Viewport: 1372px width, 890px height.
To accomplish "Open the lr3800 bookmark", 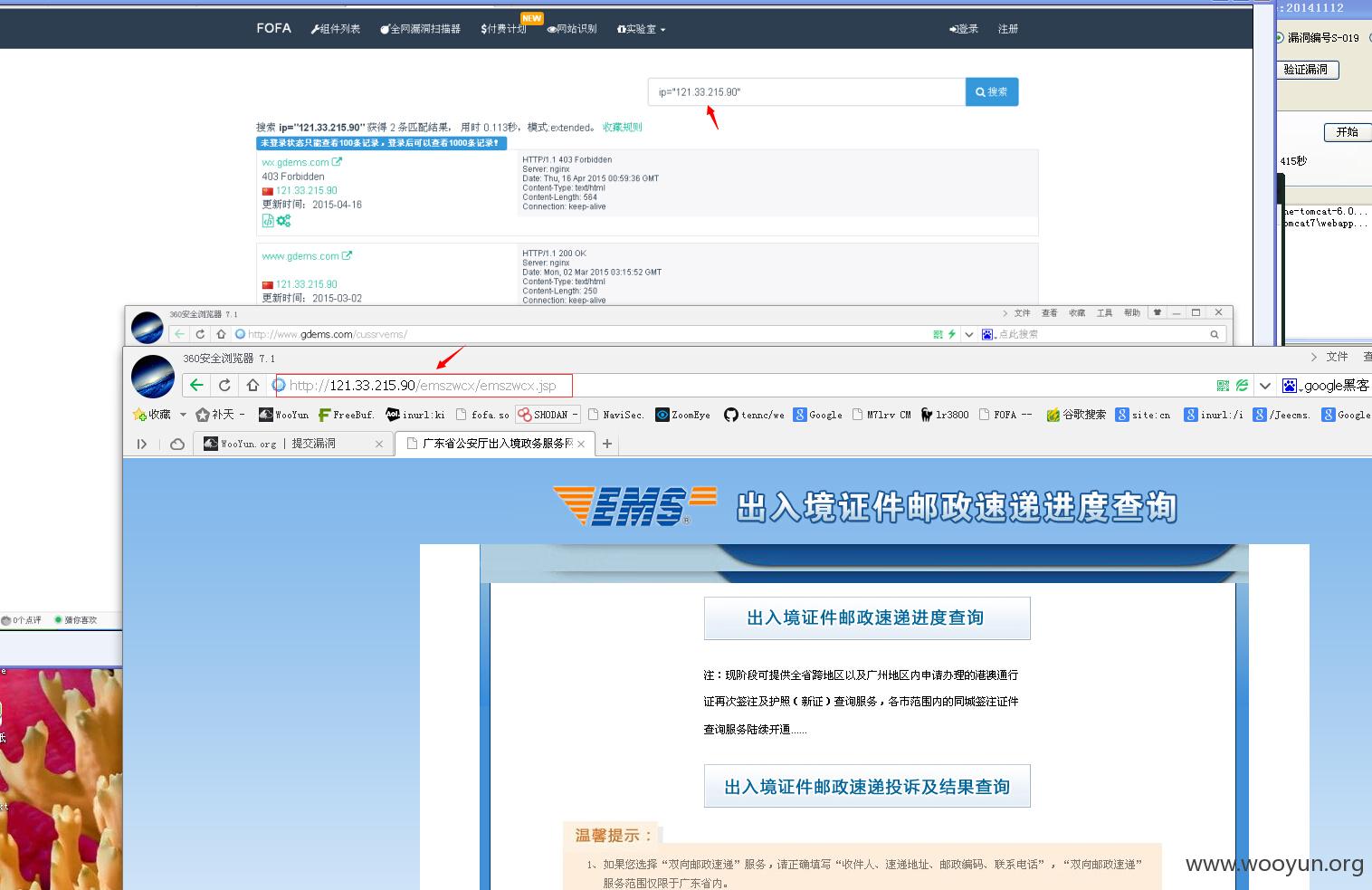I will click(944, 415).
